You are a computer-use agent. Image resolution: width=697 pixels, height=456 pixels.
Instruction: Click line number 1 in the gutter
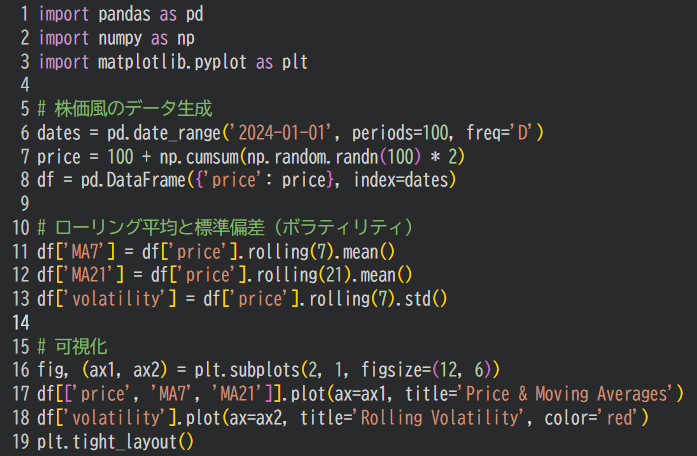(x=25, y=14)
